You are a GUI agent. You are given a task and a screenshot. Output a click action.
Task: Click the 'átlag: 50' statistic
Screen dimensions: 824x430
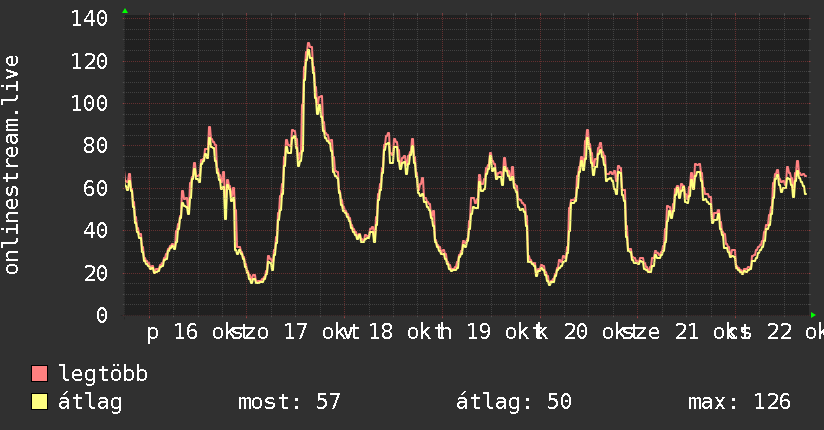point(513,402)
